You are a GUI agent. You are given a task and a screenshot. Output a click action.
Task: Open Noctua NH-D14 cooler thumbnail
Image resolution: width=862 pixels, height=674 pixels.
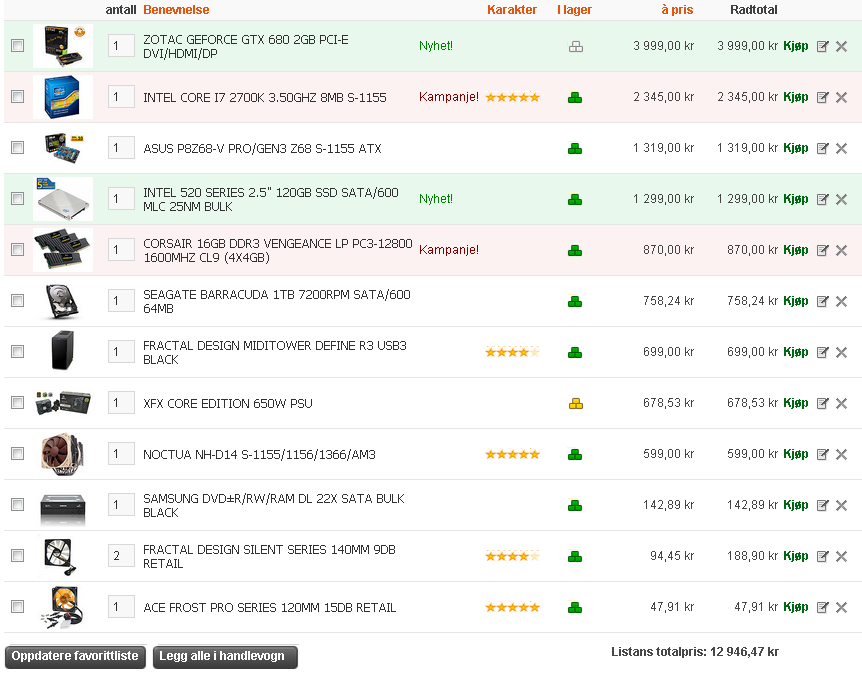tap(63, 454)
